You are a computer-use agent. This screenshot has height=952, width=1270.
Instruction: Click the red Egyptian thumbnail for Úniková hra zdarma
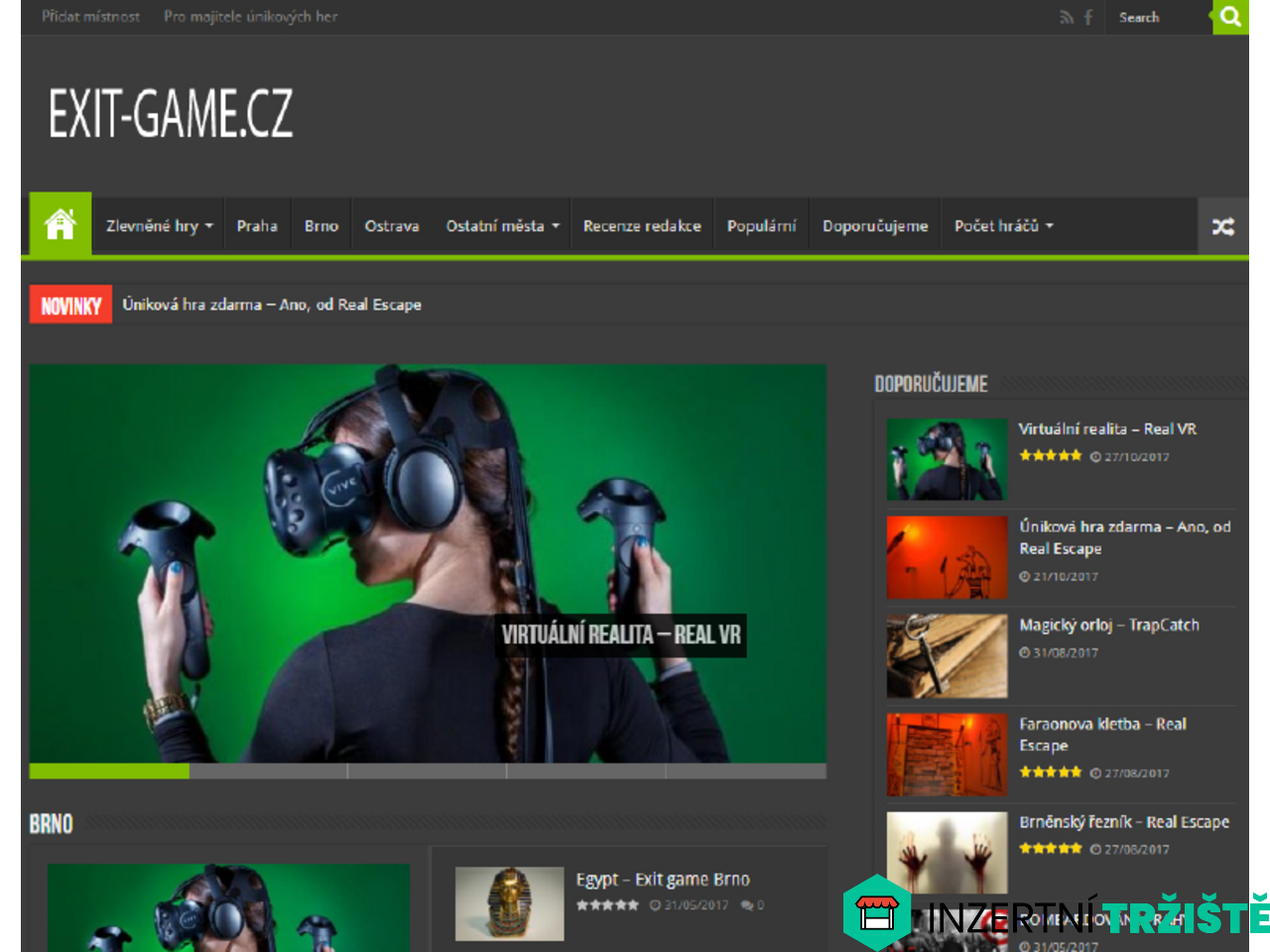click(947, 557)
